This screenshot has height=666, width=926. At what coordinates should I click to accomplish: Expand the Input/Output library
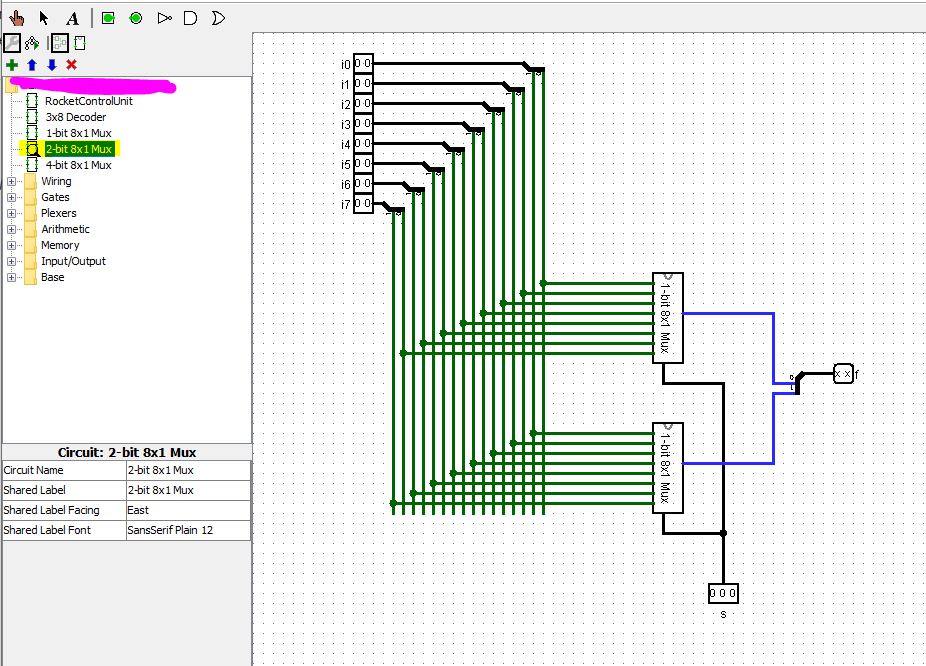11,261
